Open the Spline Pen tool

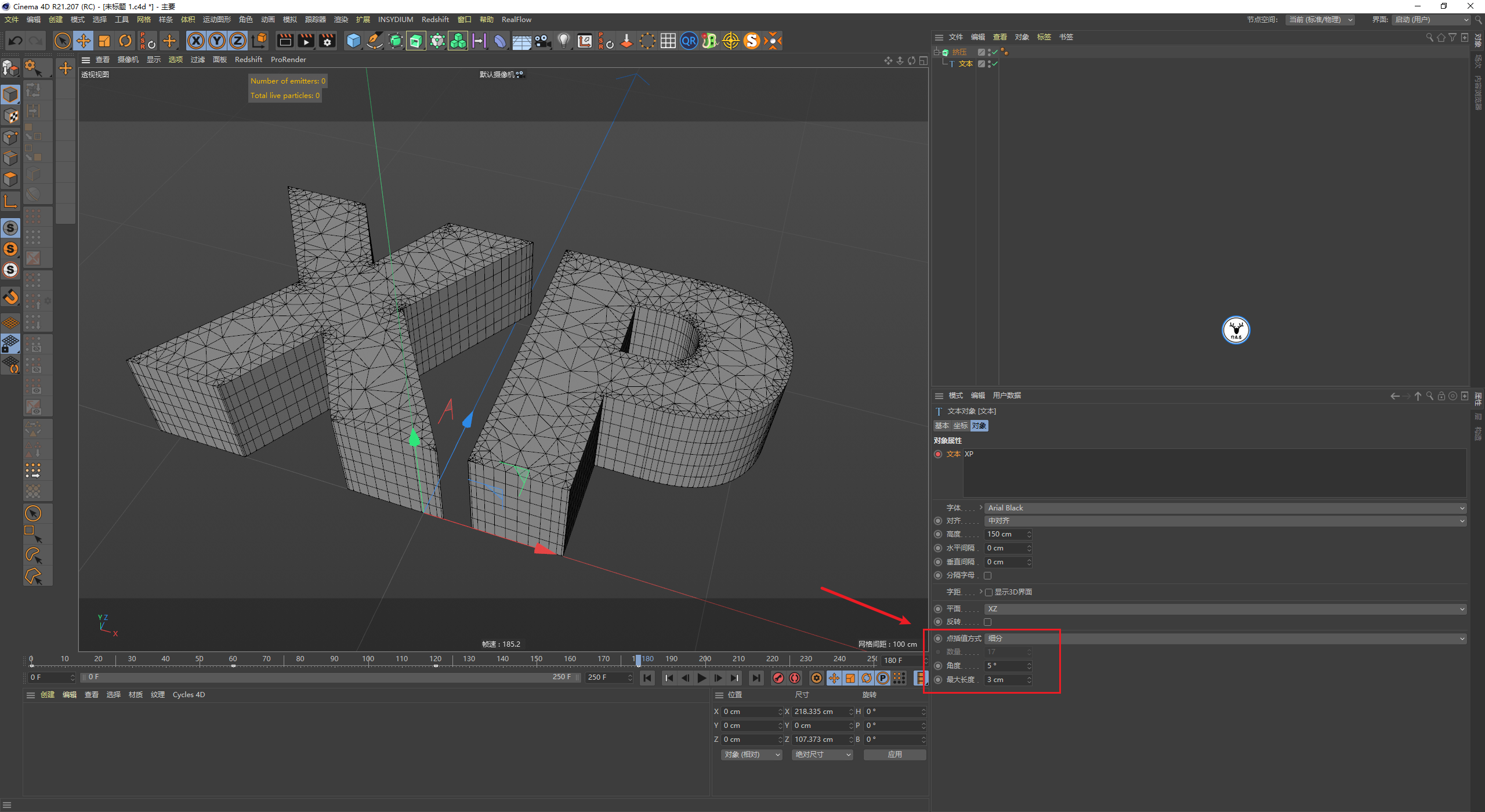point(375,41)
